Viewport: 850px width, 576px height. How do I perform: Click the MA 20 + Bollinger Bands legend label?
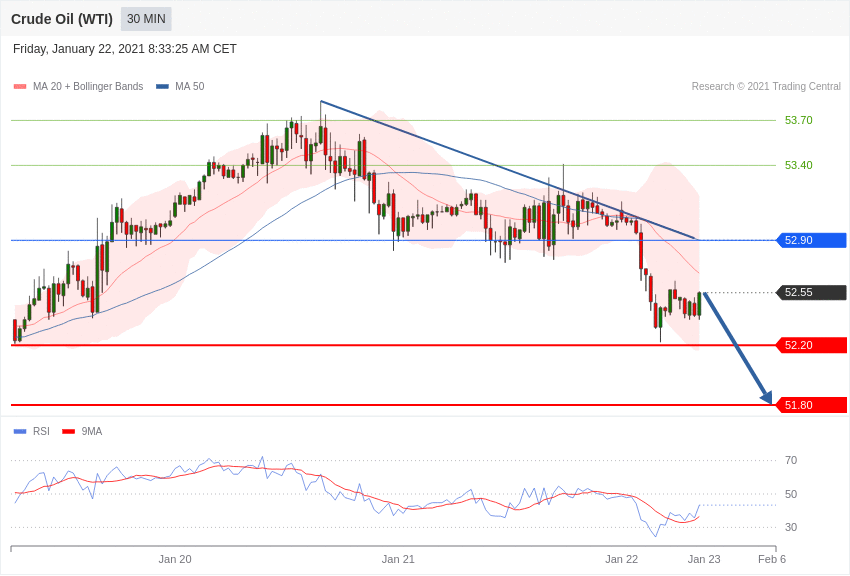click(x=88, y=86)
